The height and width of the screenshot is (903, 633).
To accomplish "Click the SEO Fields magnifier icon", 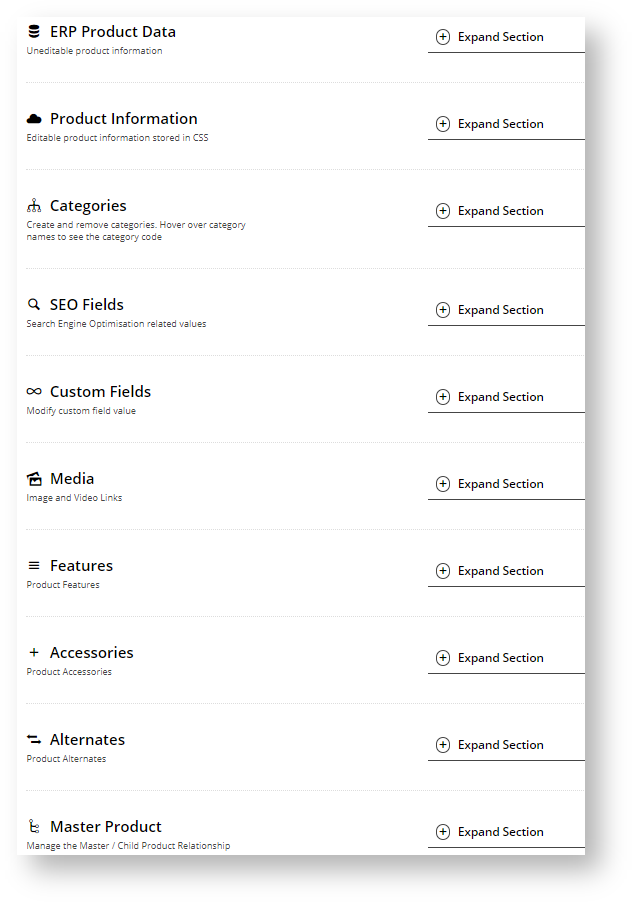I will [x=34, y=304].
